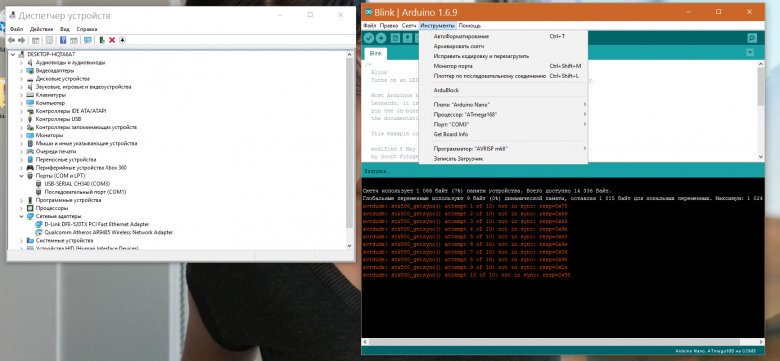Viewport: 780px width, 361px height.
Task: Open Вид menu in Device Manager
Action: point(65,29)
